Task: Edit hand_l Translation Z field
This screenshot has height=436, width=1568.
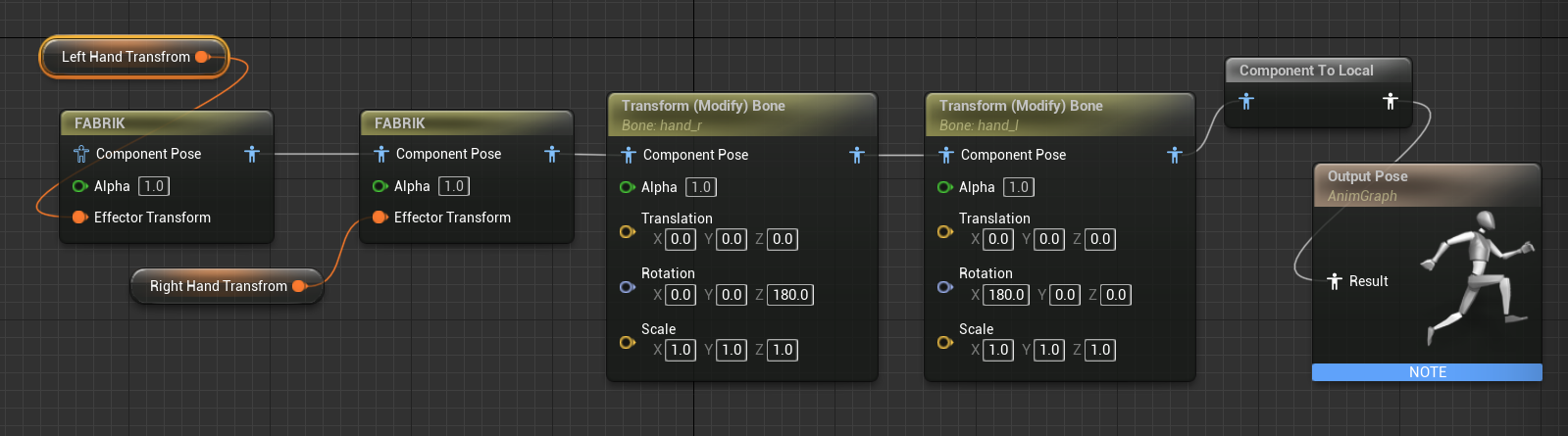Action: [x=1100, y=239]
